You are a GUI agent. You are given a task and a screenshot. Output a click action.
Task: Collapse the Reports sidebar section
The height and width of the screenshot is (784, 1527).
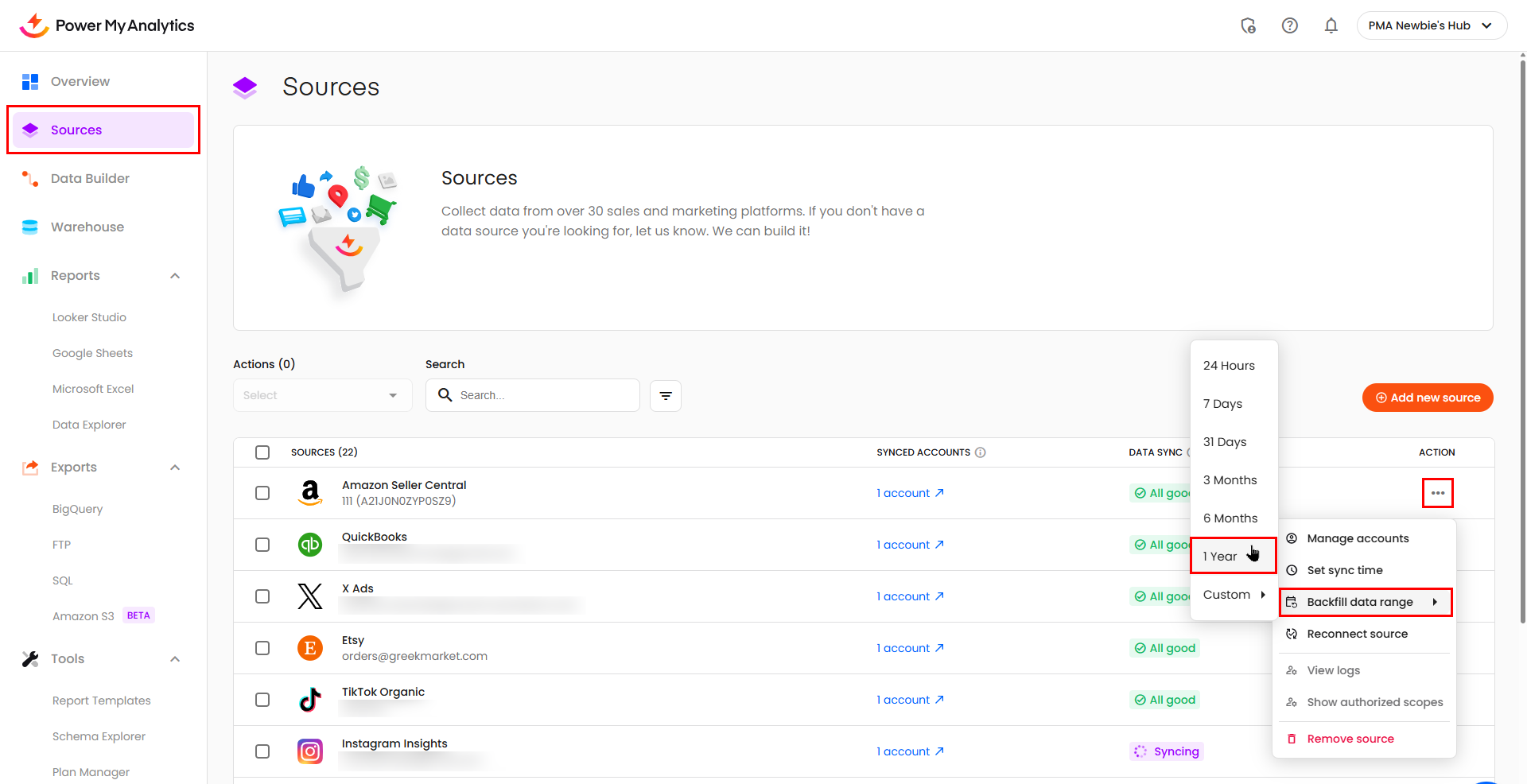point(175,276)
